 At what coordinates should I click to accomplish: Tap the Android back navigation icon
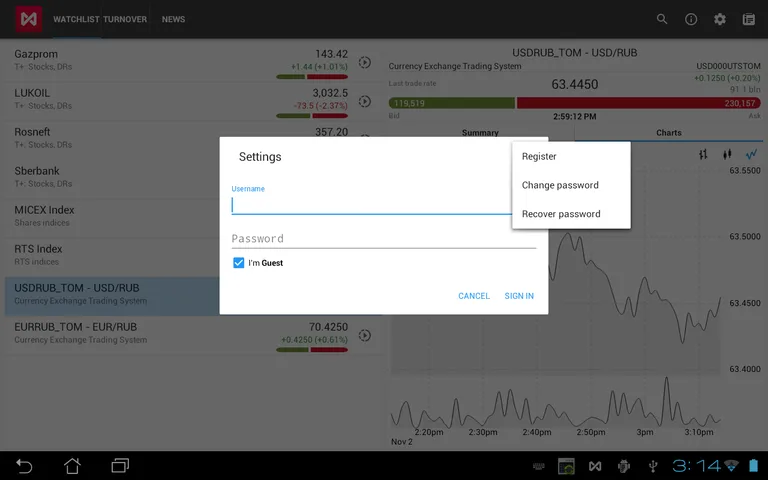(x=24, y=466)
